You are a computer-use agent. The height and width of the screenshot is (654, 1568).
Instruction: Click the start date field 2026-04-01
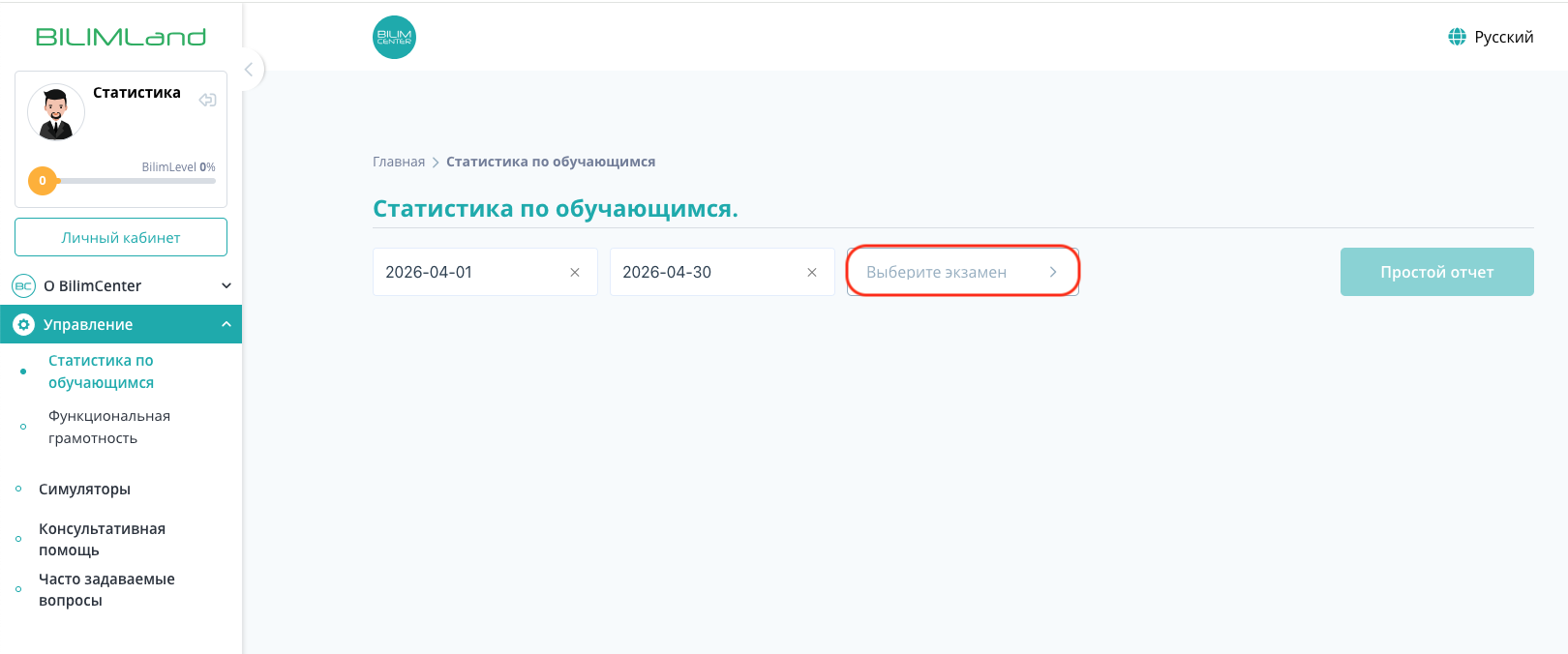[485, 272]
